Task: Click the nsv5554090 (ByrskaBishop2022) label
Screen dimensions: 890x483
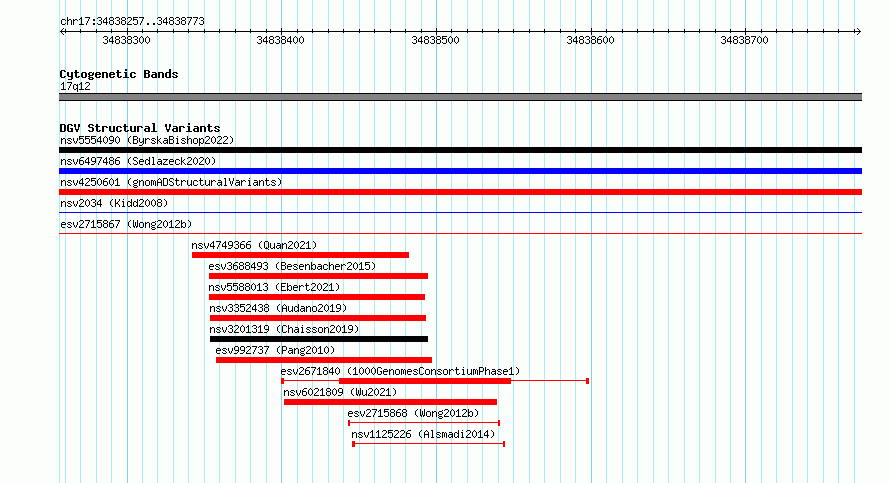Action: [147, 140]
